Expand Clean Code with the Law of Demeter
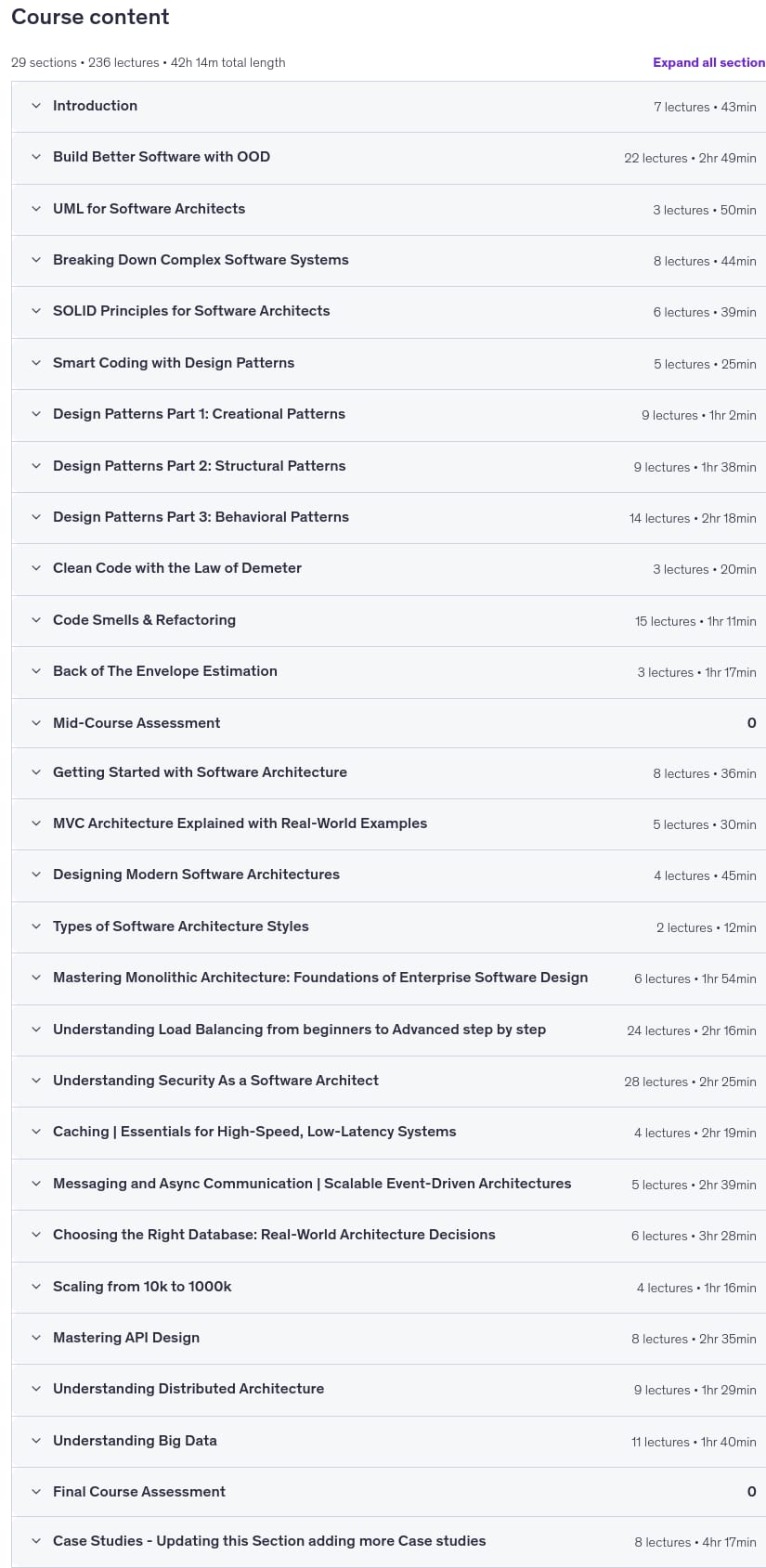Image resolution: width=766 pixels, height=1568 pixels. pos(388,569)
